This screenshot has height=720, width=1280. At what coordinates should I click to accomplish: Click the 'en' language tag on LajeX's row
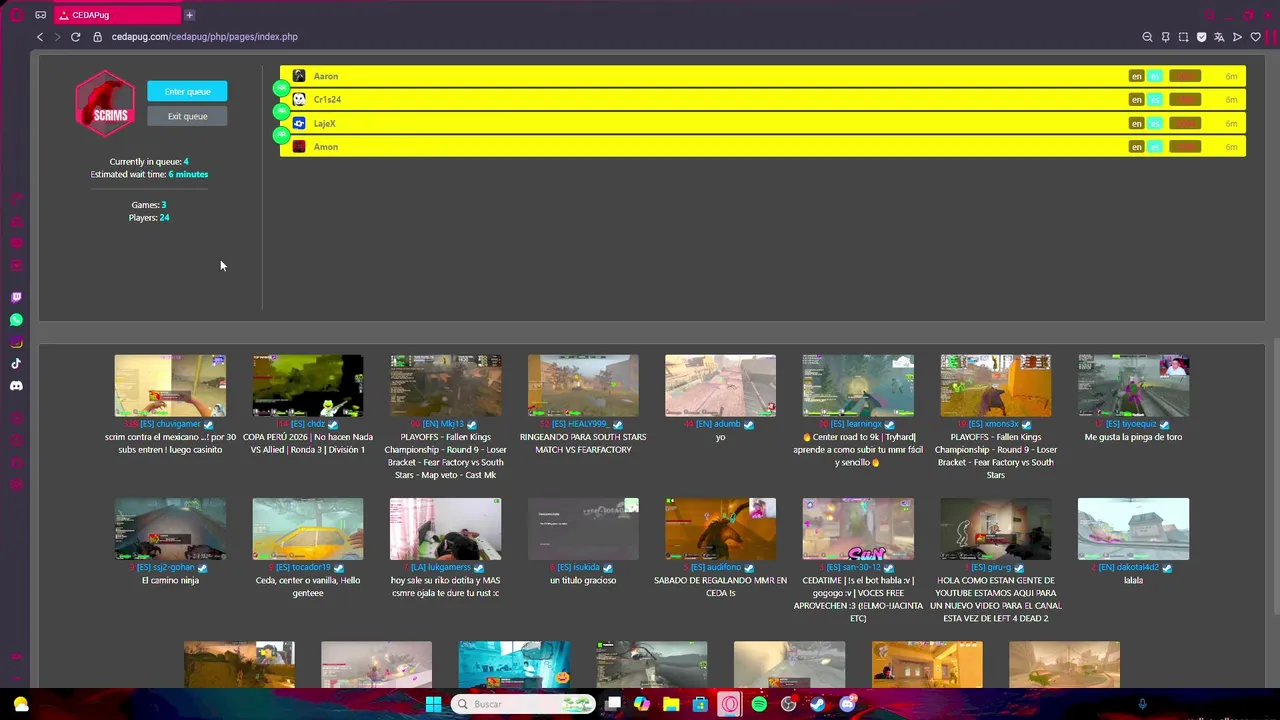tap(1136, 123)
